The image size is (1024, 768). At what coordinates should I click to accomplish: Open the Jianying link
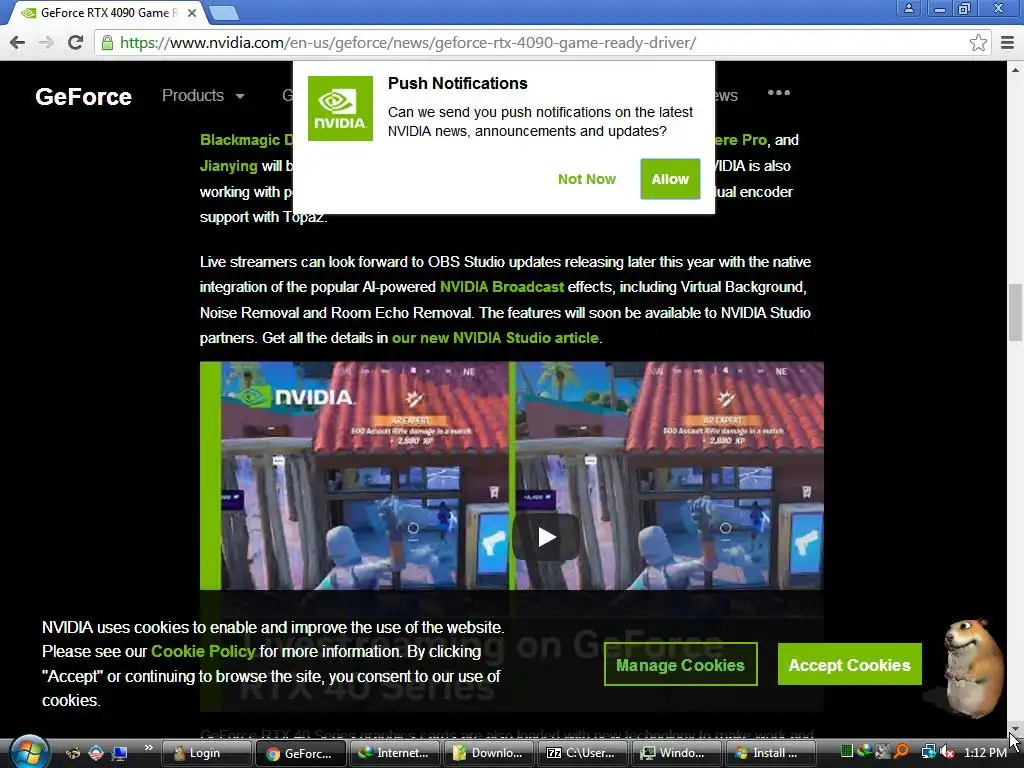[229, 166]
